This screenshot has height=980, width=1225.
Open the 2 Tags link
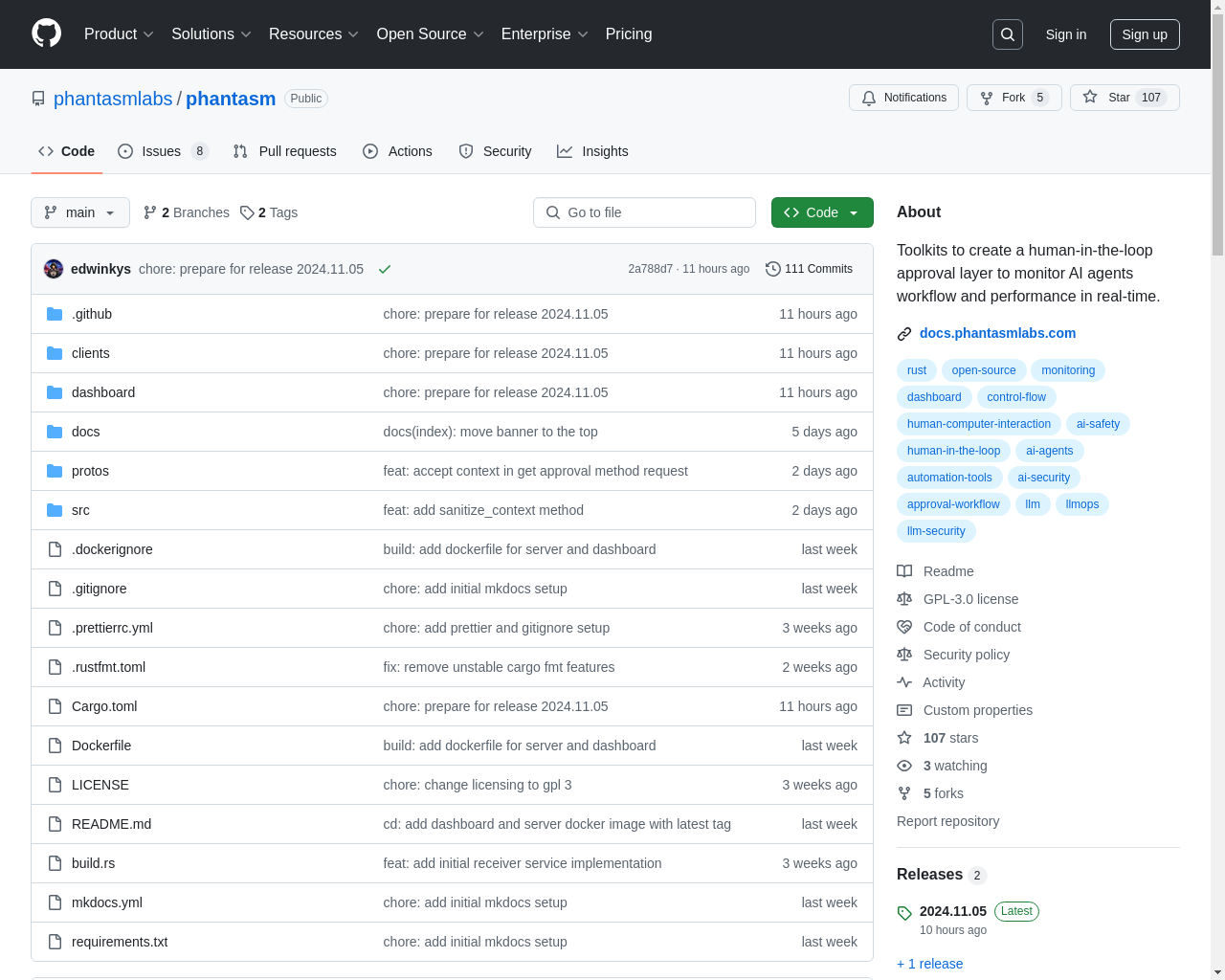[x=269, y=212]
